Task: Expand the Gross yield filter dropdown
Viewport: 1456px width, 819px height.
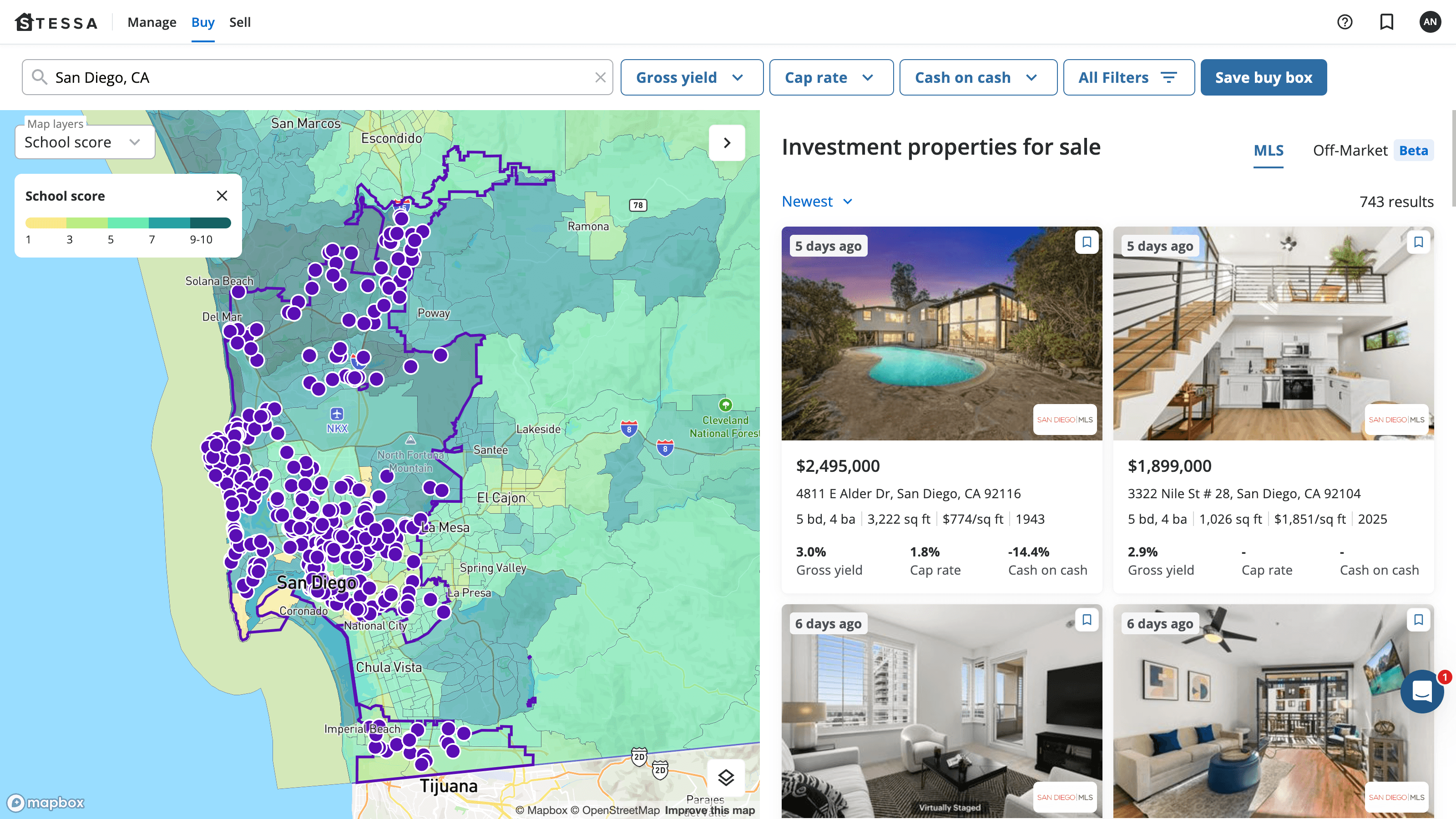Action: [691, 77]
